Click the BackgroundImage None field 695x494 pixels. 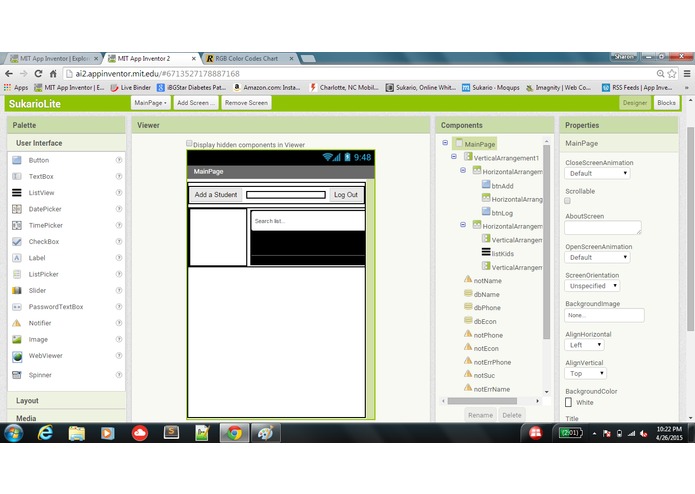[605, 315]
